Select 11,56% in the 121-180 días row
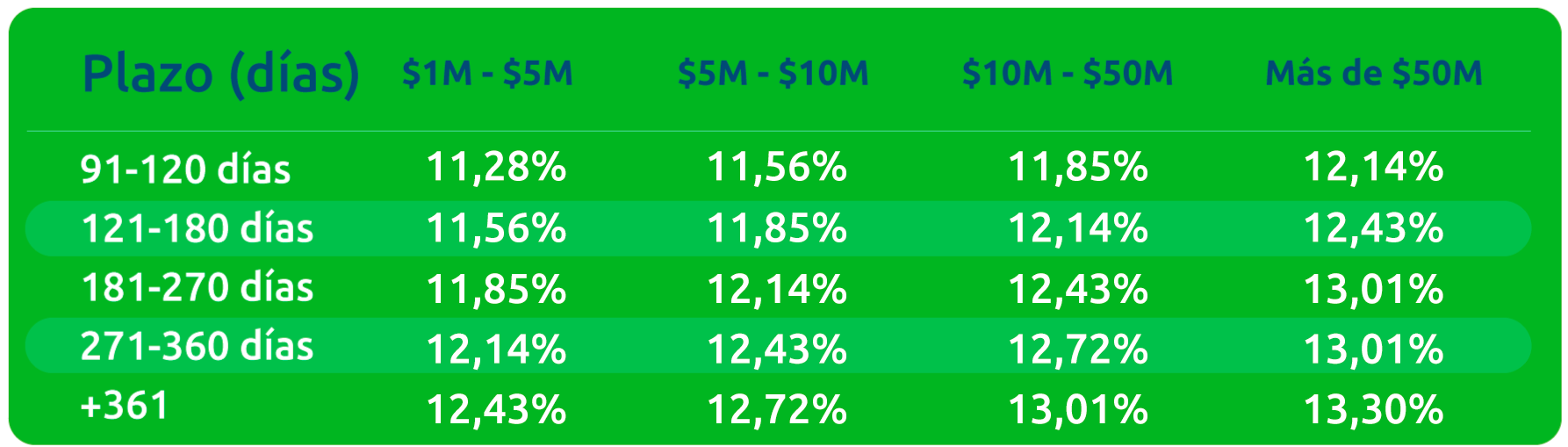The height and width of the screenshot is (447, 1568). tap(496, 228)
